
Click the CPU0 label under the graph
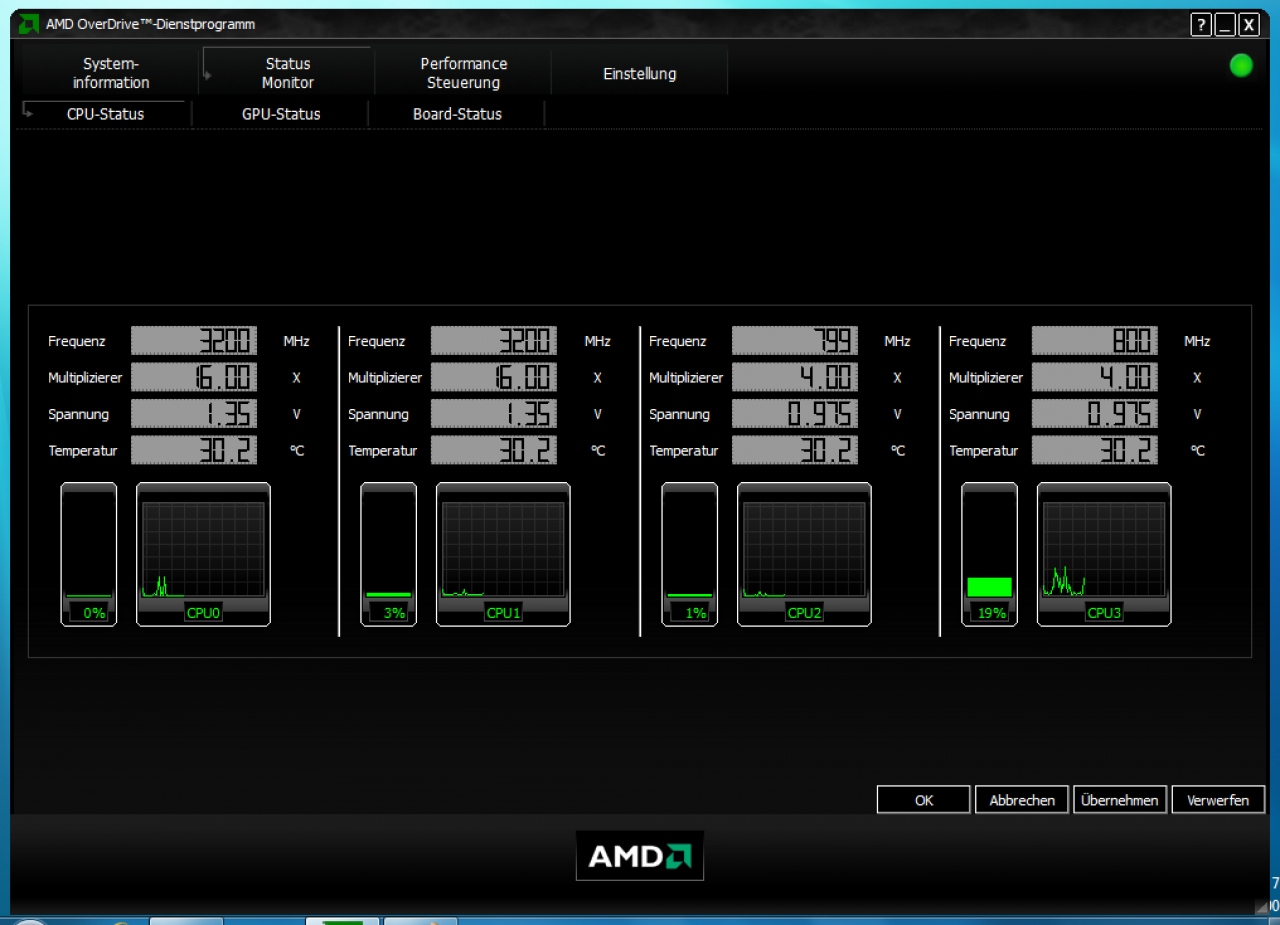(x=203, y=613)
